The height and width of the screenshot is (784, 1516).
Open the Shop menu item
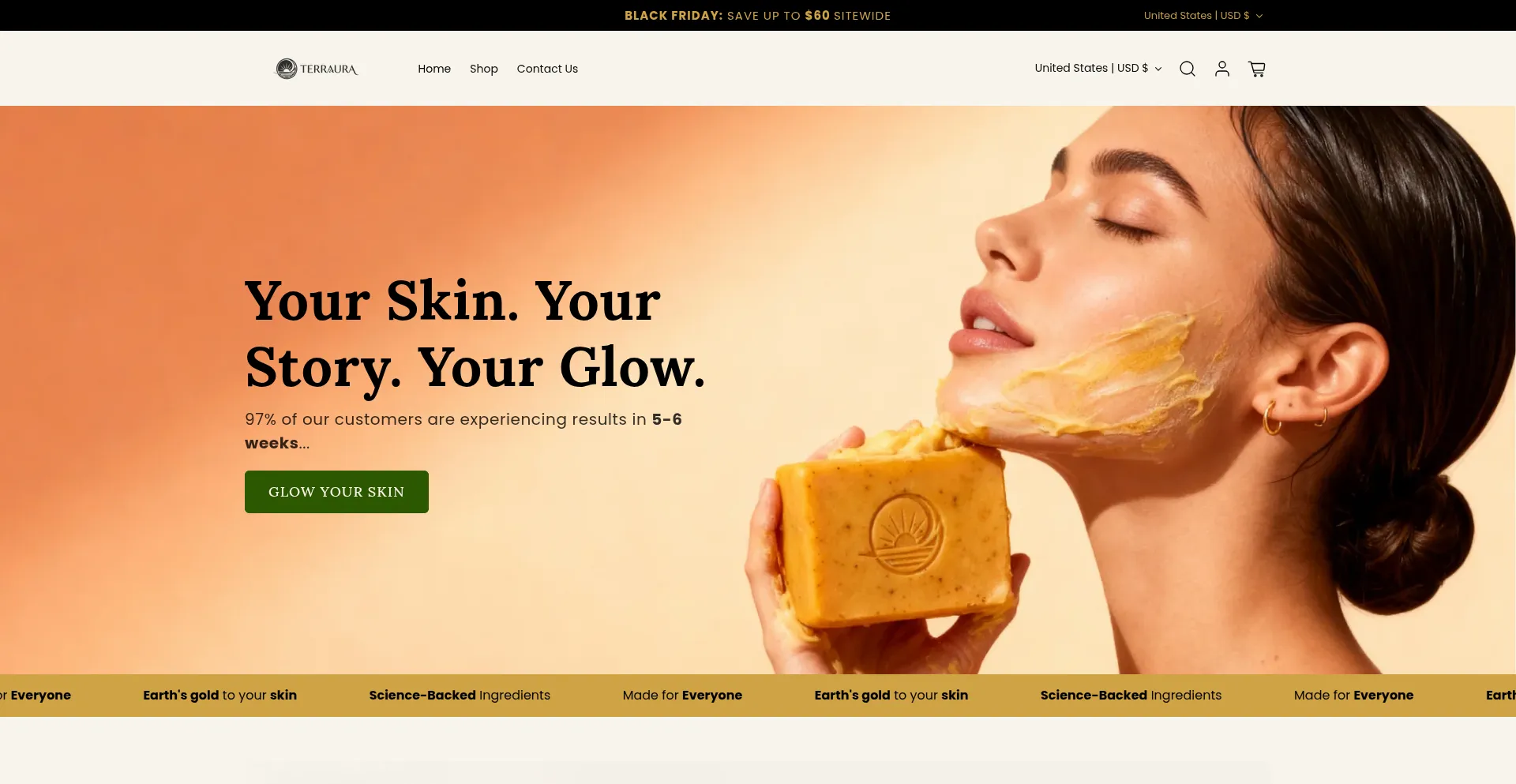(483, 69)
